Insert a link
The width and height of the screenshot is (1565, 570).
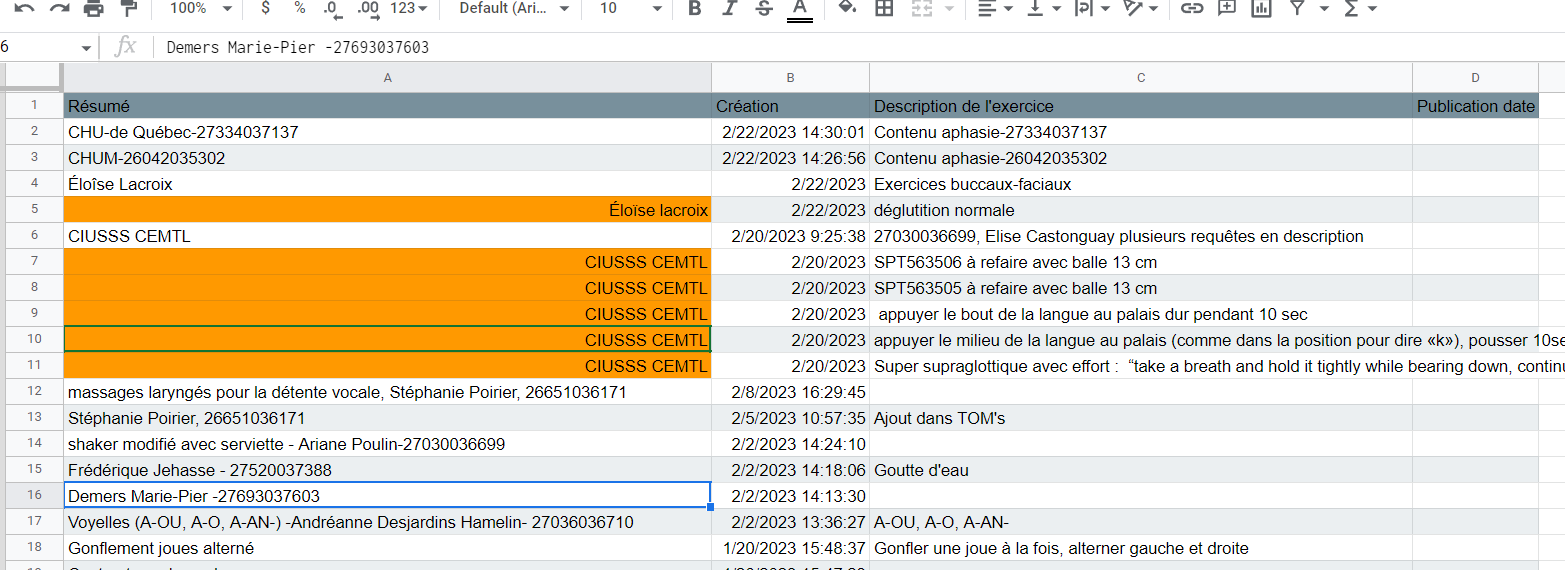pos(1191,8)
